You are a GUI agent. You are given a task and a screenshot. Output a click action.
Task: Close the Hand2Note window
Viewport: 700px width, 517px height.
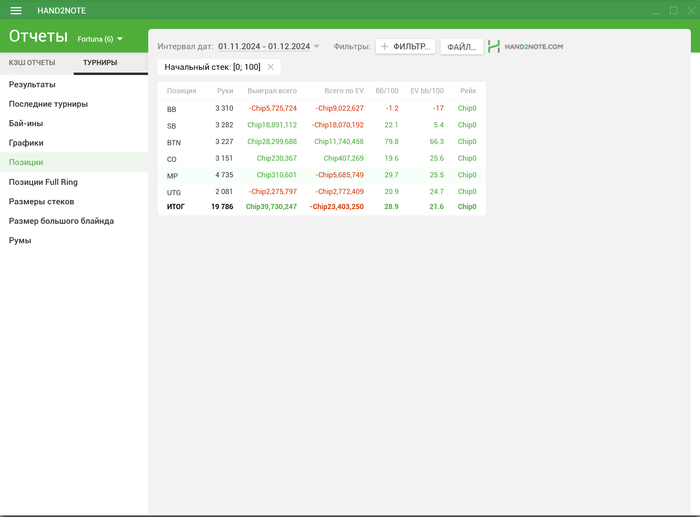click(691, 11)
